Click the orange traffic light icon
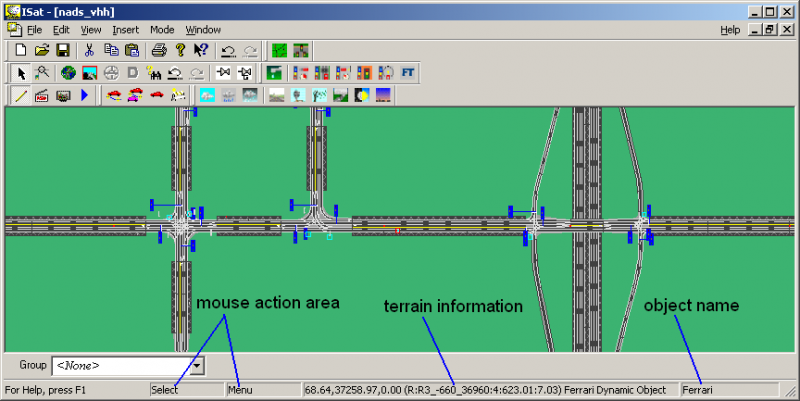Screen dimensions: 800x401 pyautogui.click(x=364, y=73)
